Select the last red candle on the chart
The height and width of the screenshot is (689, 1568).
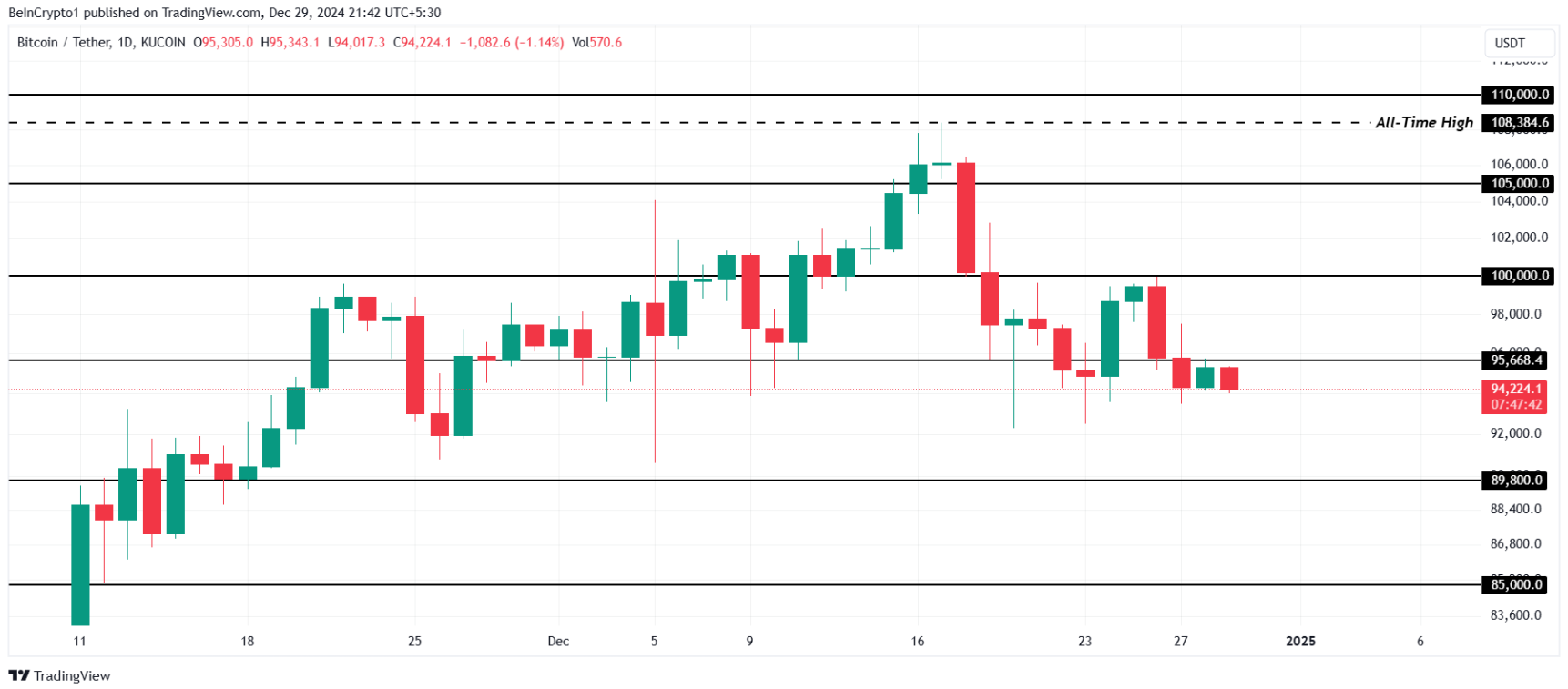coord(1229,378)
